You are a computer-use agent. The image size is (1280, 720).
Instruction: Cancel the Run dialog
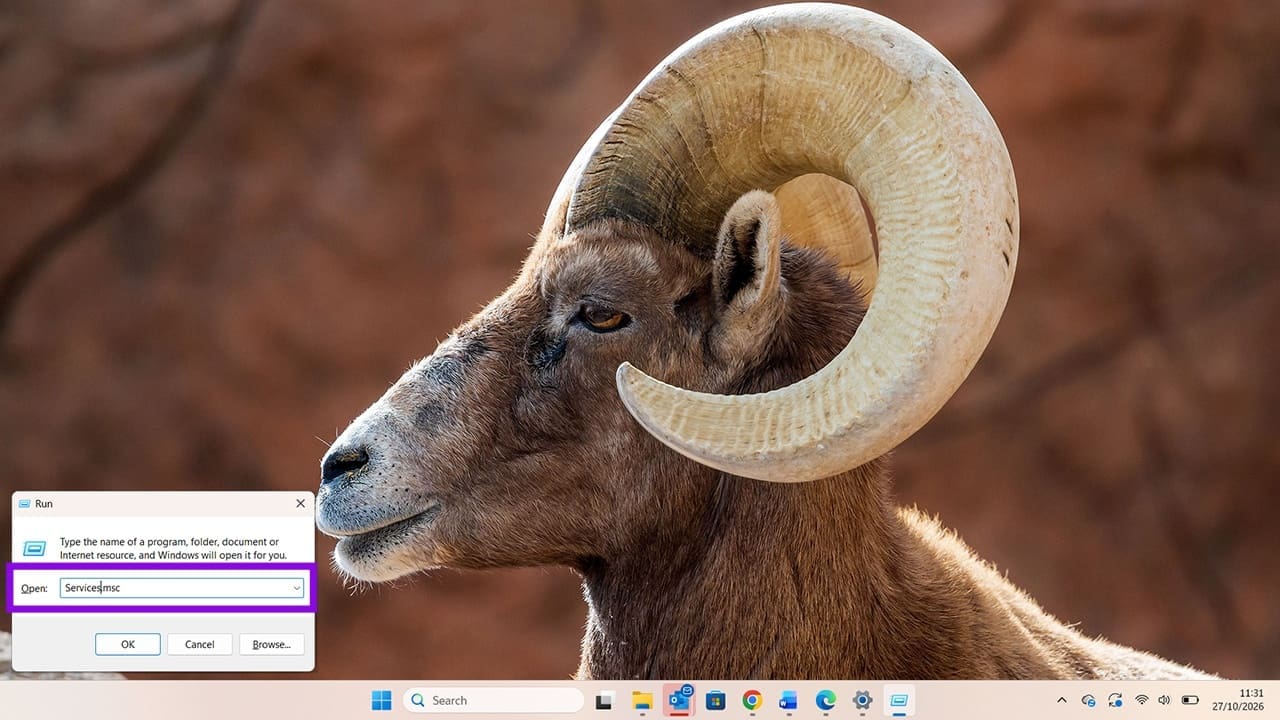pyautogui.click(x=200, y=644)
